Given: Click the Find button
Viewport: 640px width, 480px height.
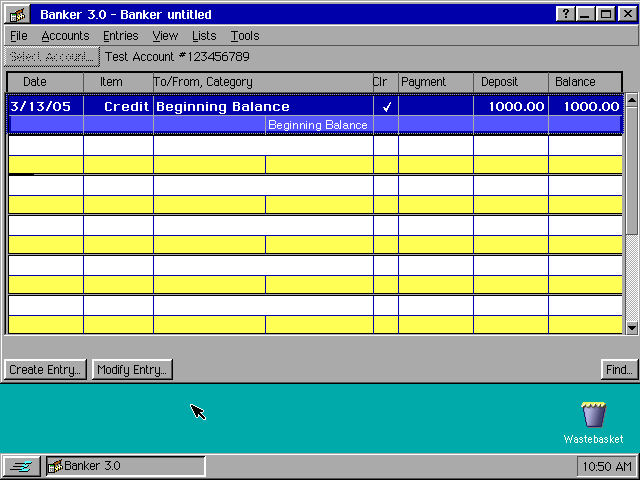Looking at the screenshot, I should pos(619,369).
